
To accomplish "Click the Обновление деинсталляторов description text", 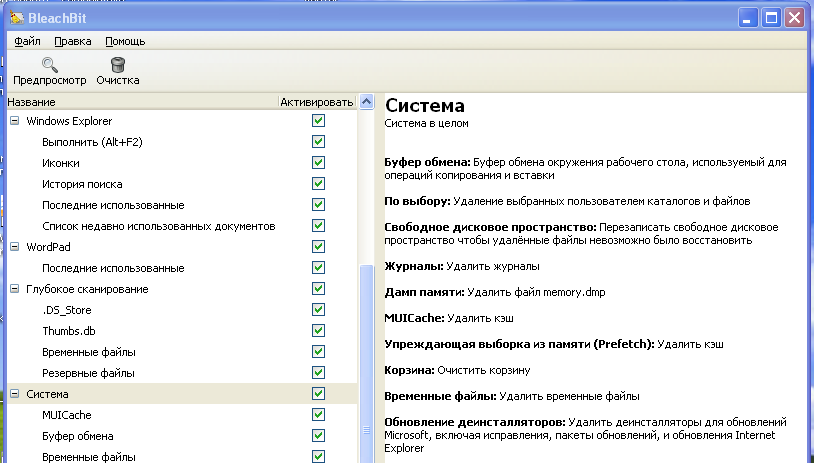I will pyautogui.click(x=586, y=435).
